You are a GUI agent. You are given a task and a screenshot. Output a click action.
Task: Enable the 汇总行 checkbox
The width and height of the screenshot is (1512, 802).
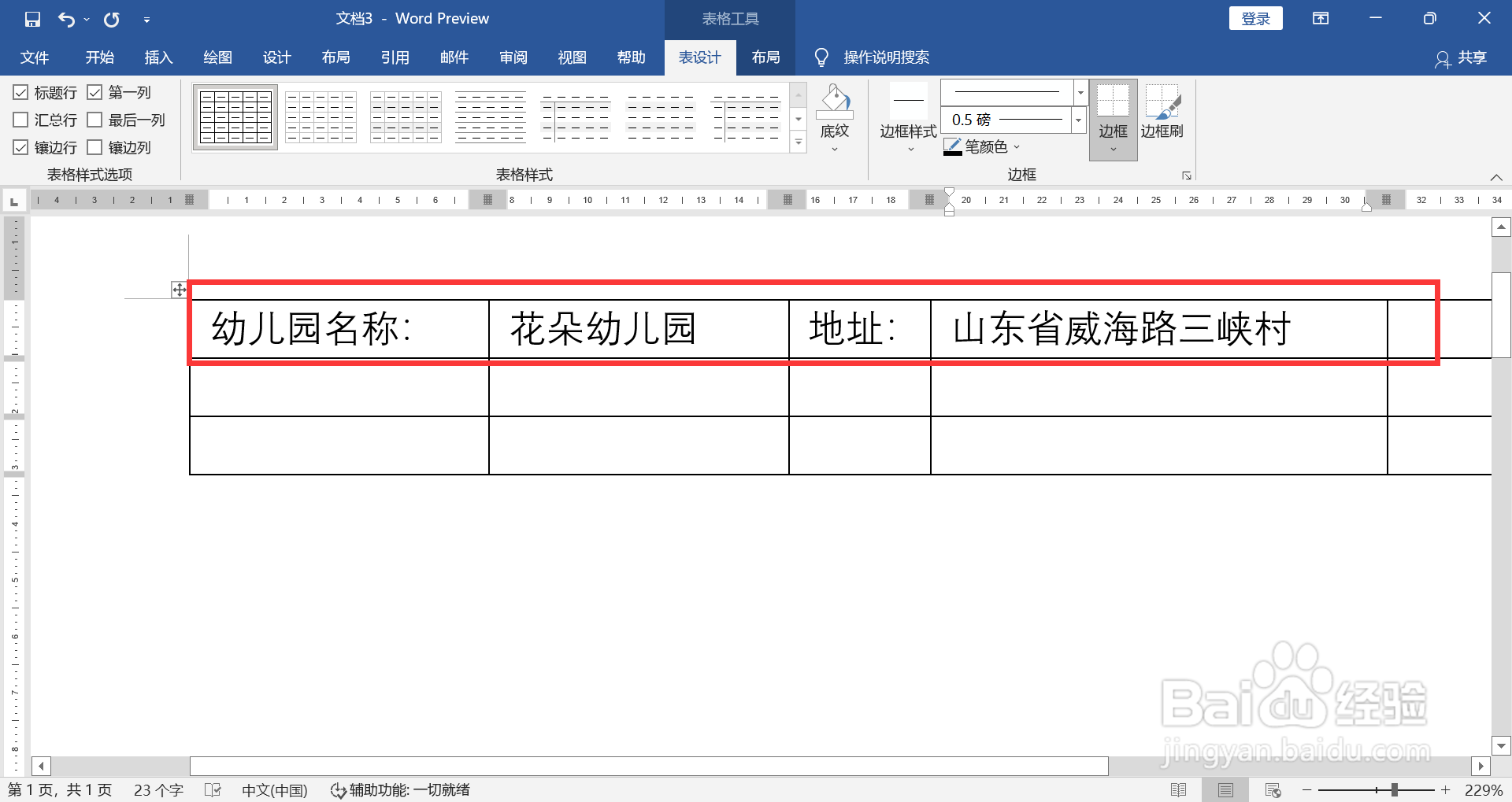[x=20, y=120]
